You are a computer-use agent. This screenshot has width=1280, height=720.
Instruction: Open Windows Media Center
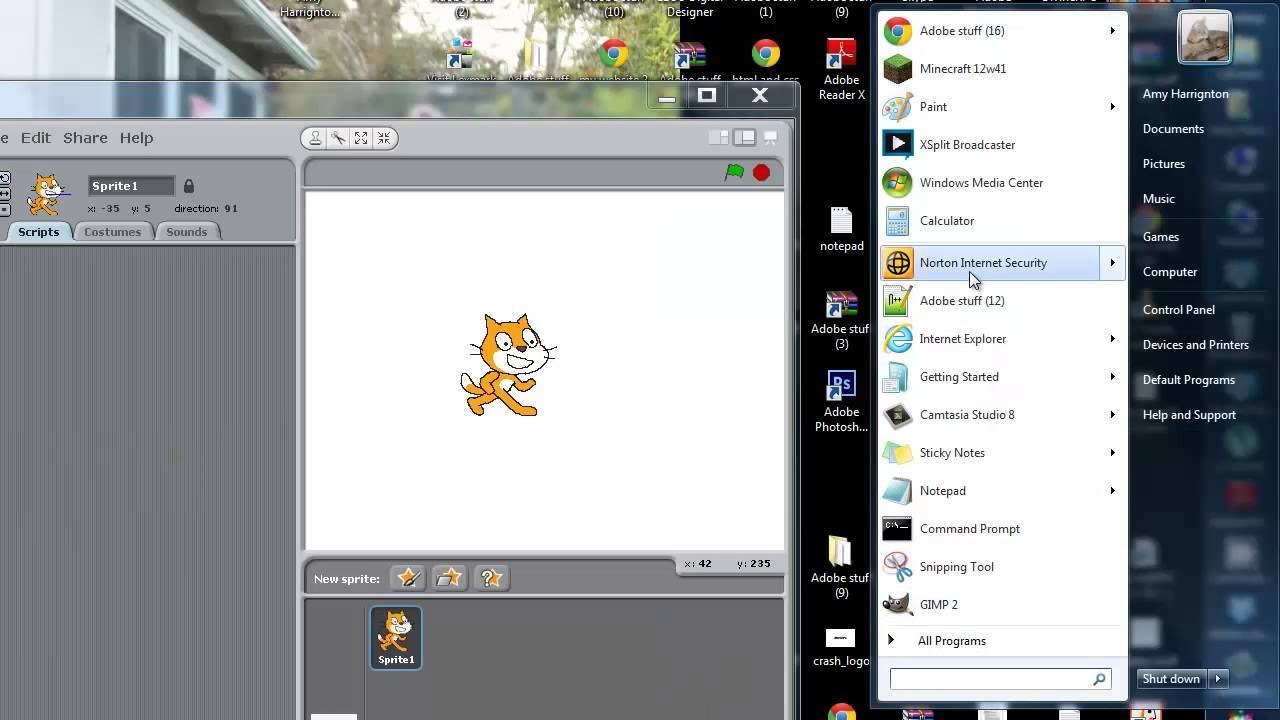tap(1003, 183)
